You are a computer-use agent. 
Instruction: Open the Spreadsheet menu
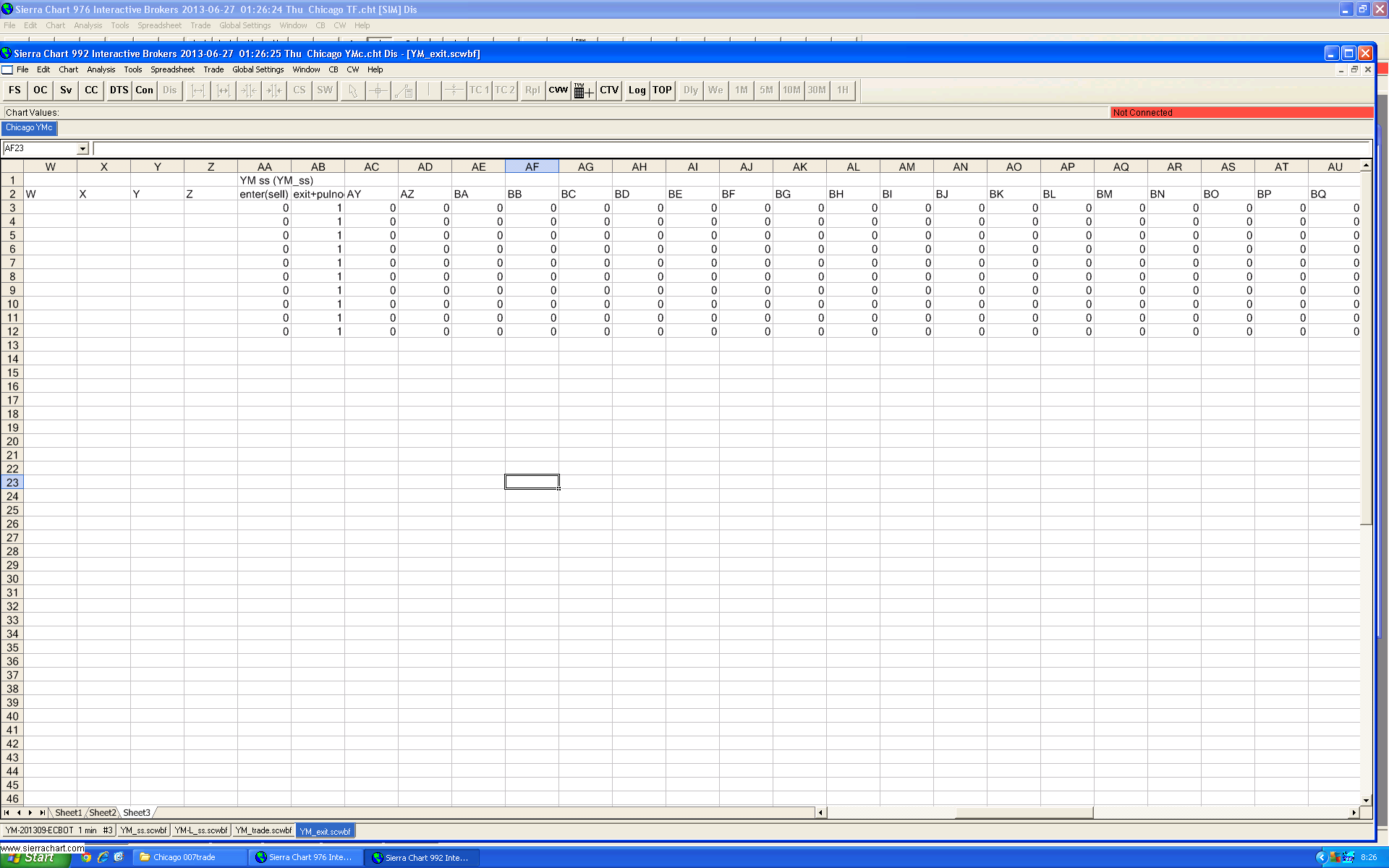pos(172,70)
